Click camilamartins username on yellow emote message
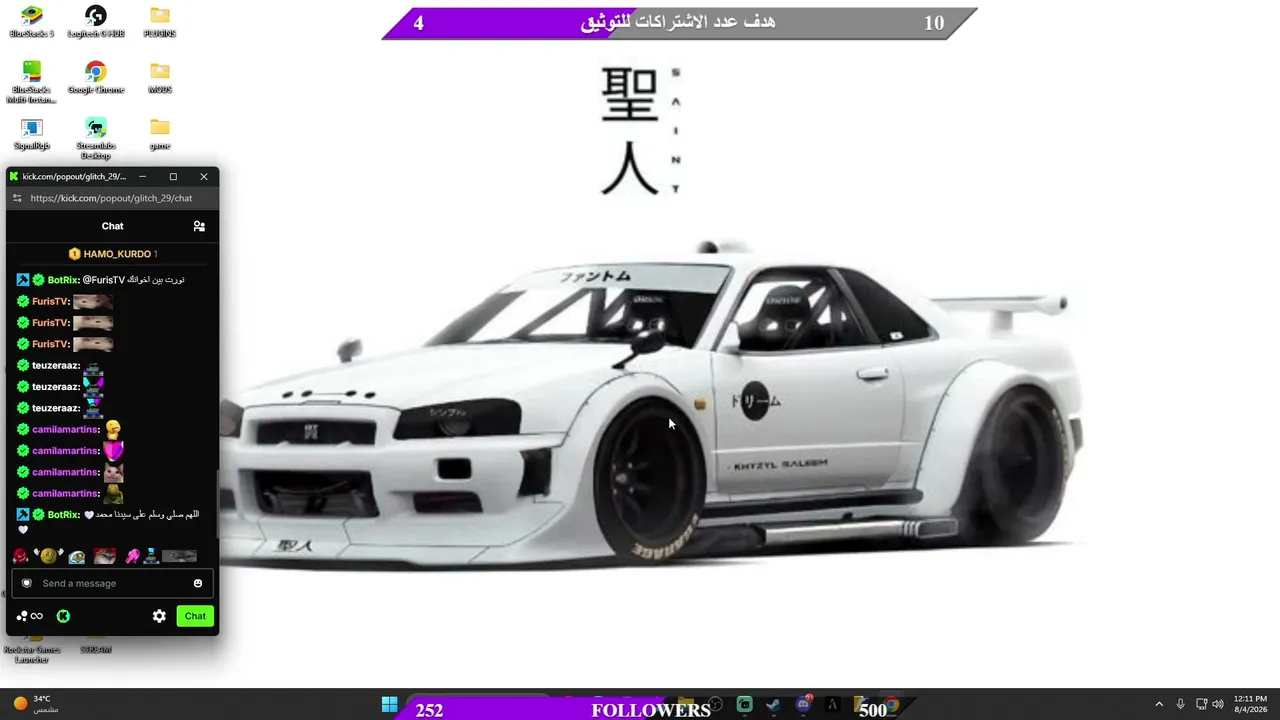Image resolution: width=1280 pixels, height=720 pixels. coord(65,429)
